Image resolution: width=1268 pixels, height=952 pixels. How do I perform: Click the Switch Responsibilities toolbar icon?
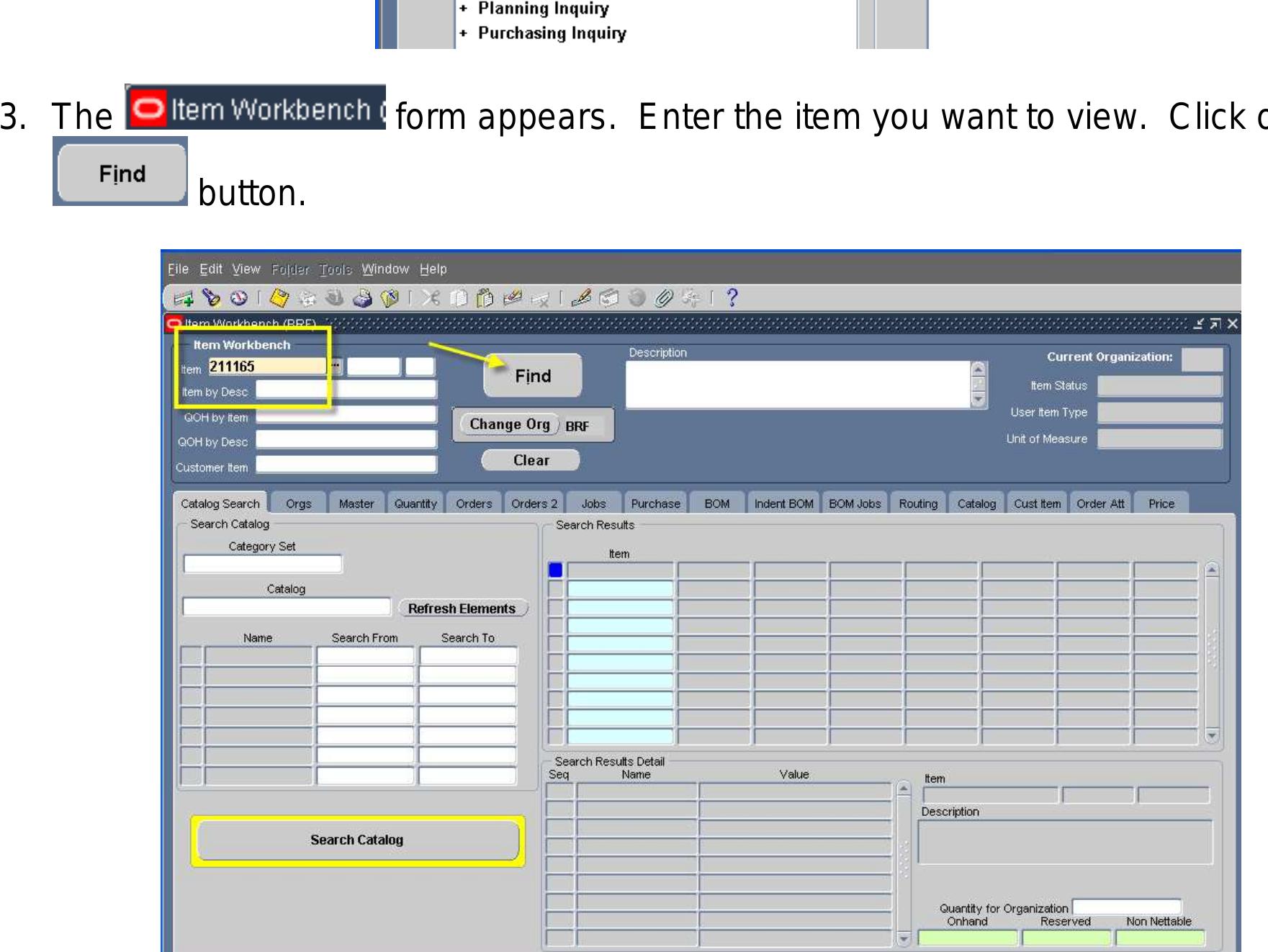point(334,297)
